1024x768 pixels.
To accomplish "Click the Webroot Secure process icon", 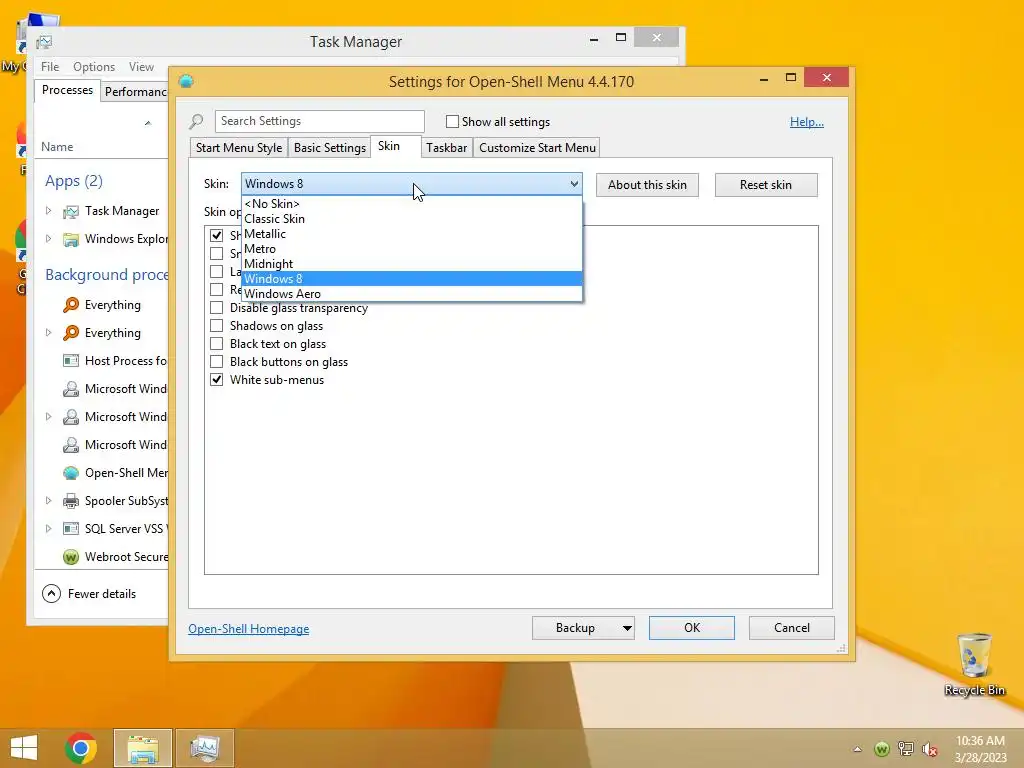I will click(x=71, y=557).
